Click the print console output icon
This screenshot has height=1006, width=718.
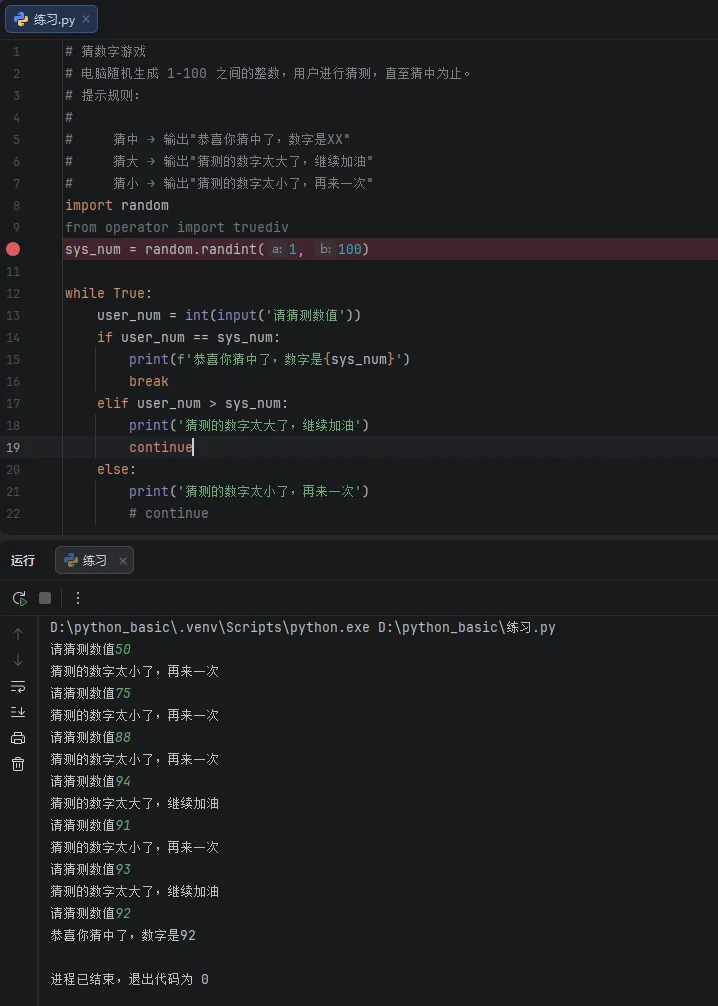click(x=18, y=738)
